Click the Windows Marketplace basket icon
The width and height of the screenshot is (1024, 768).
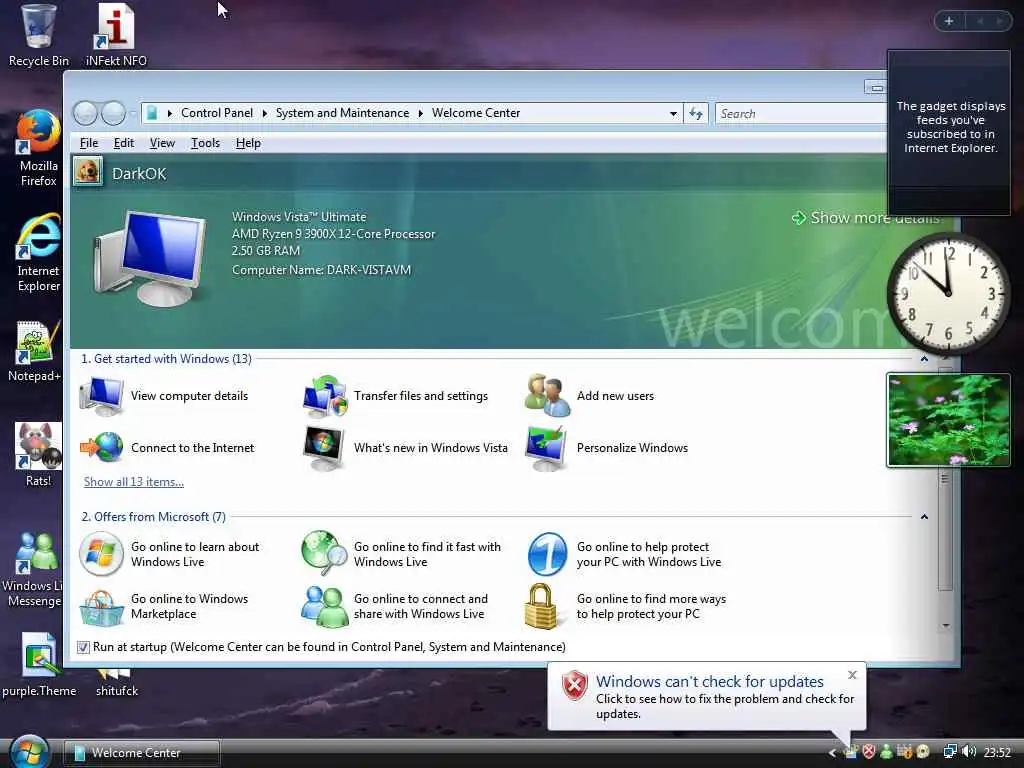coord(101,607)
